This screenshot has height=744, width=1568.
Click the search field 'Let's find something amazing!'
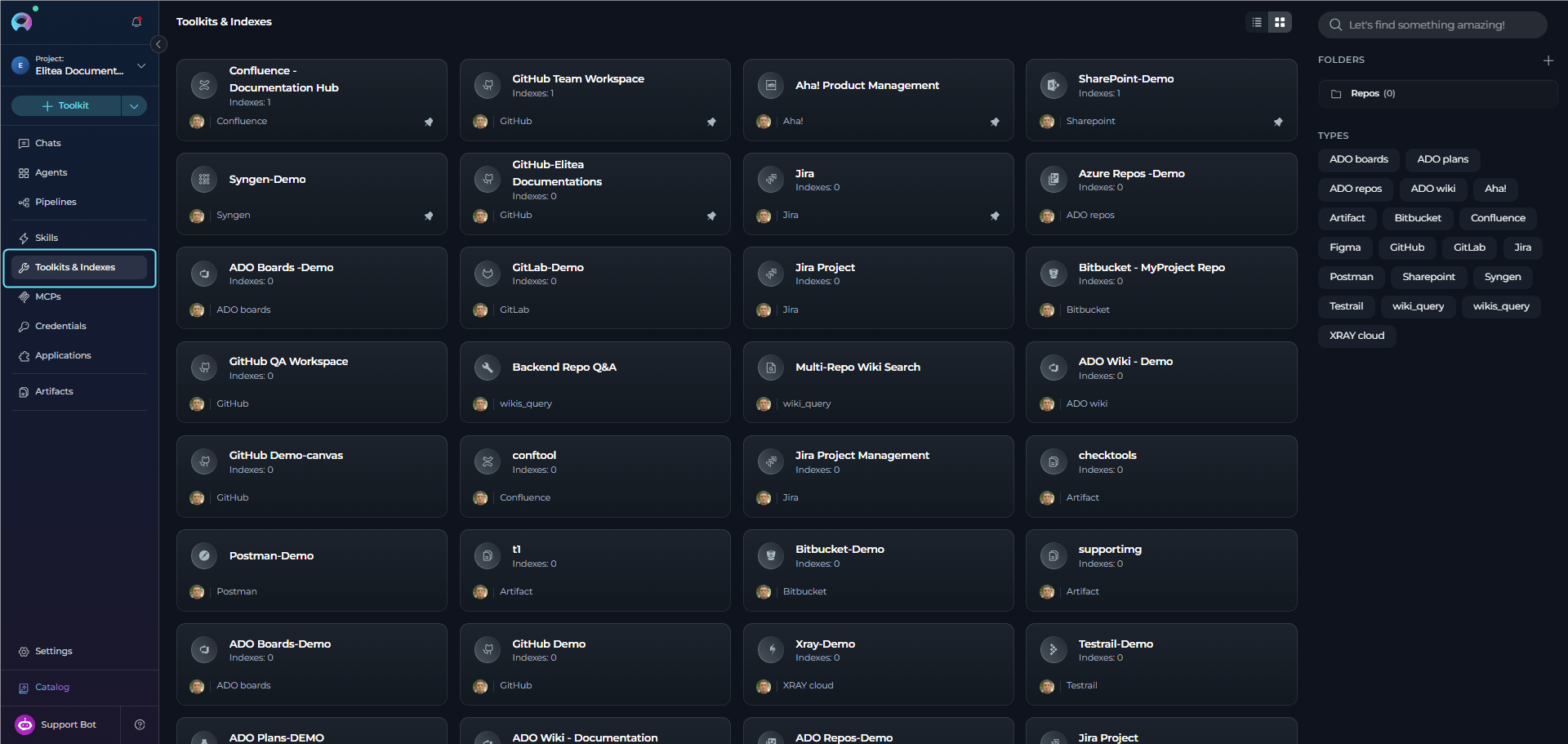tap(1432, 25)
